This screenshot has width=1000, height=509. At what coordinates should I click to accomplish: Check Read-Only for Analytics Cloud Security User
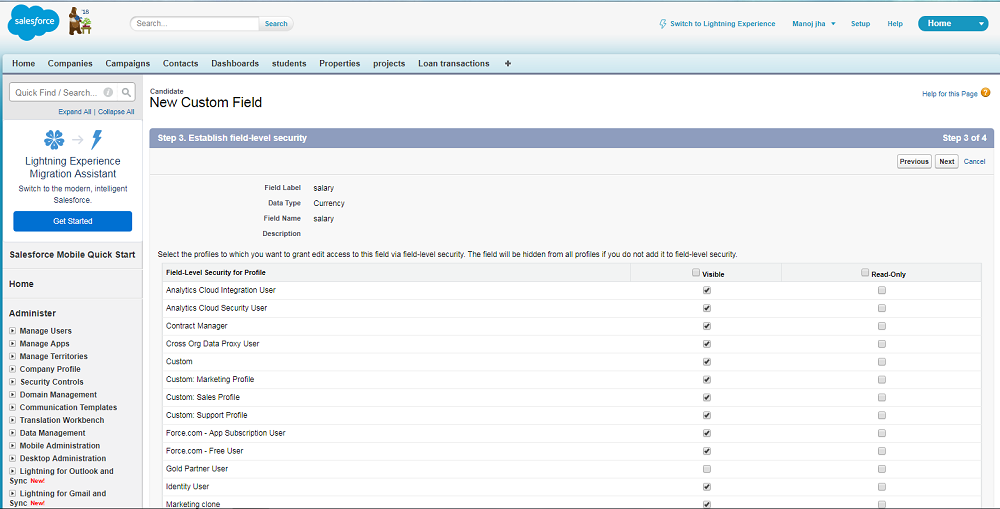coord(881,308)
